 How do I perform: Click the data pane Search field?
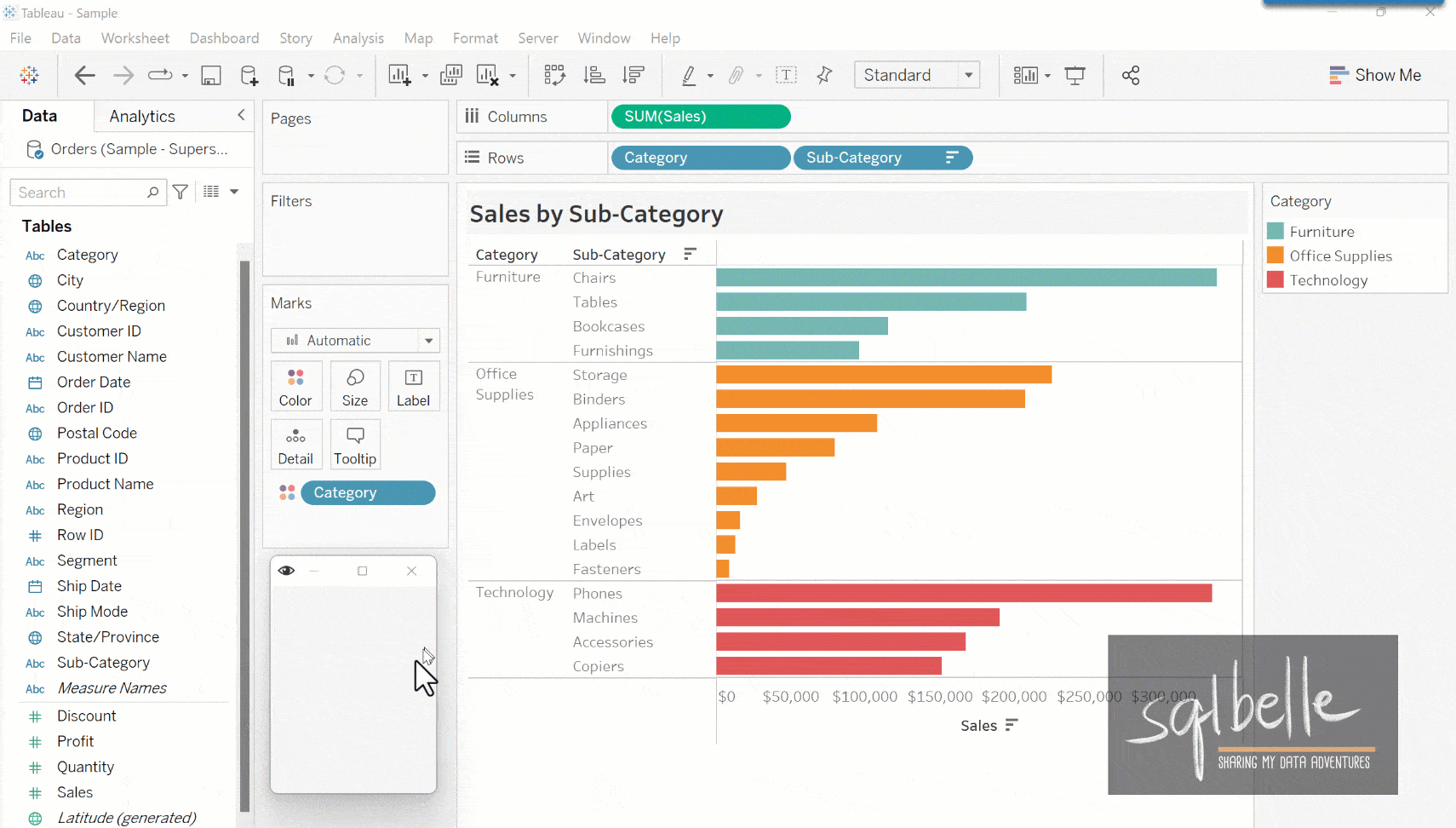(88, 193)
